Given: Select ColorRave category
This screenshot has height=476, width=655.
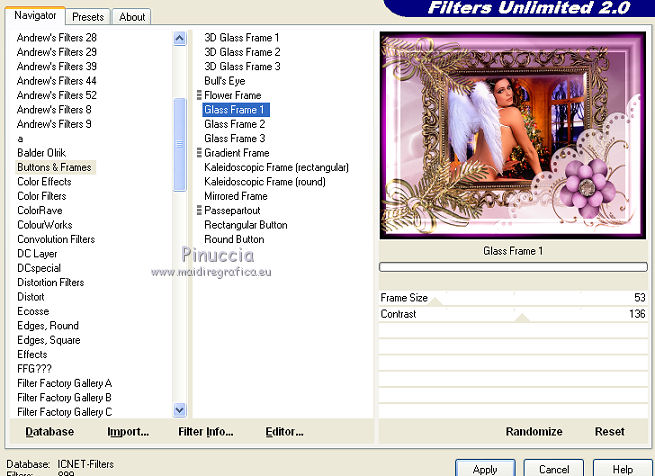Looking at the screenshot, I should [40, 210].
